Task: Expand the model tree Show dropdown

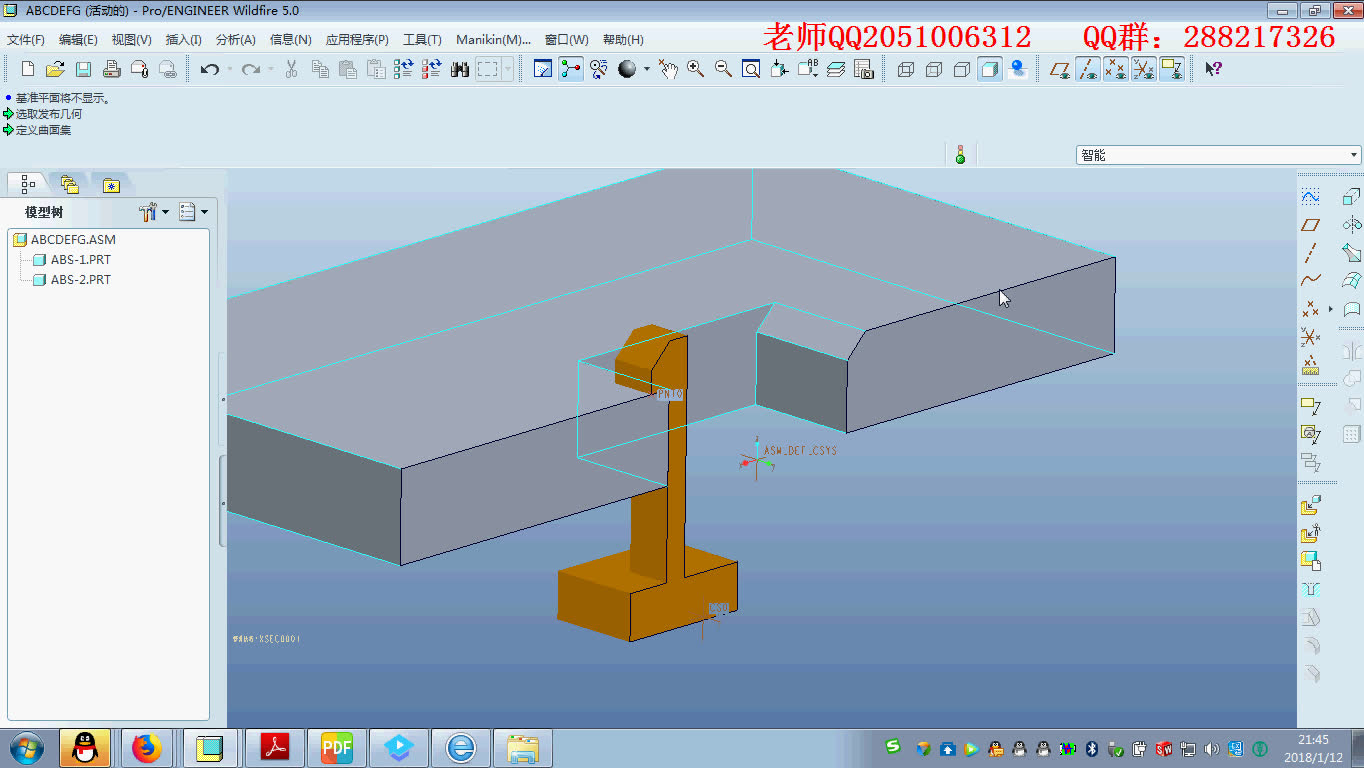Action: 192,212
